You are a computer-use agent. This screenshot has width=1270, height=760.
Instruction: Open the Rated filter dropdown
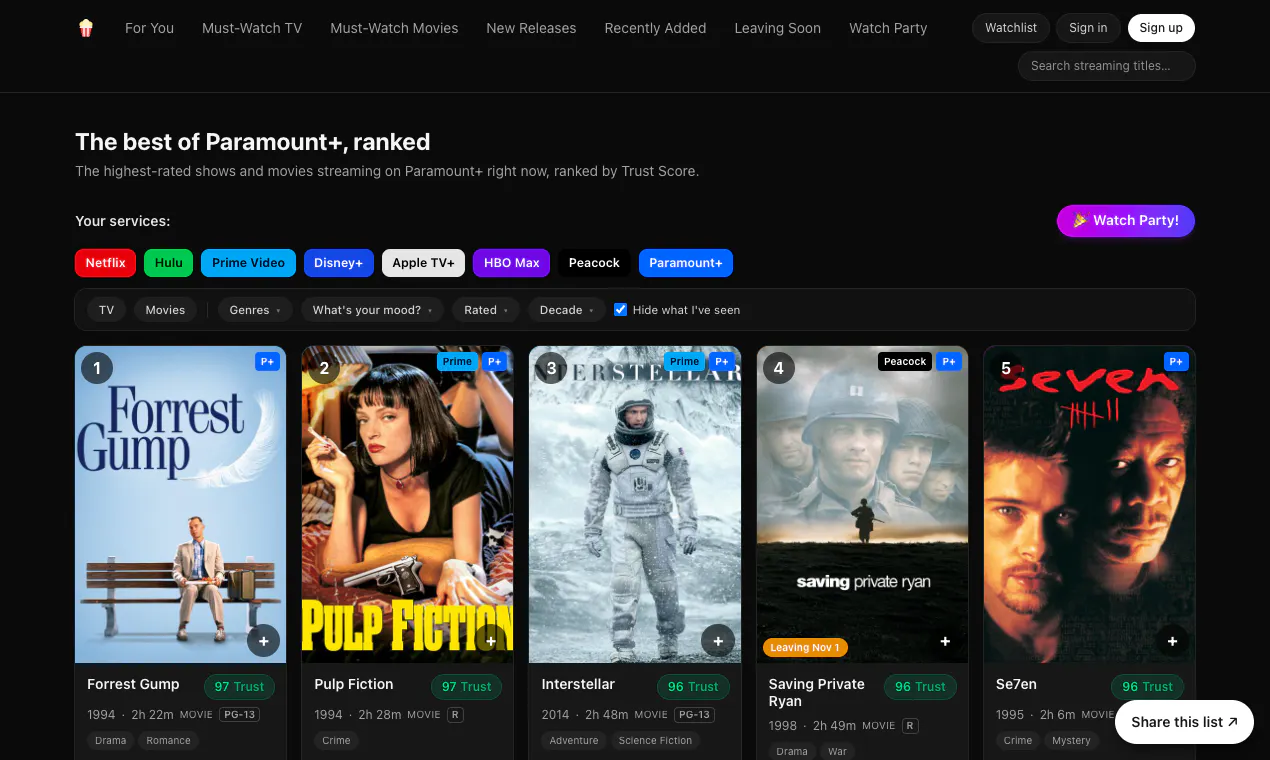[x=485, y=310]
